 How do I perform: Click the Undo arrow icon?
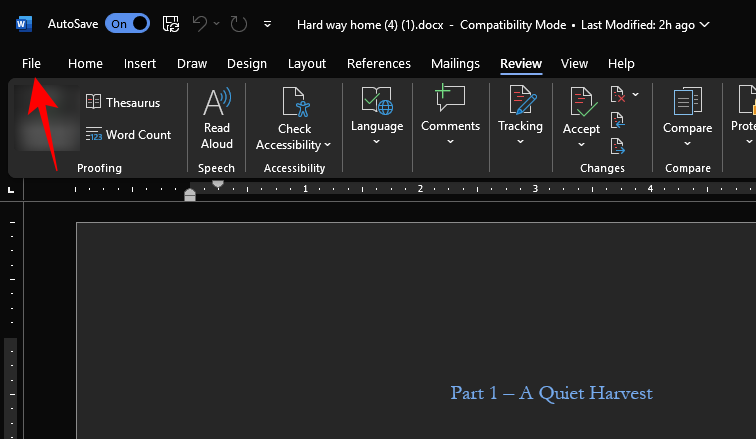[200, 23]
